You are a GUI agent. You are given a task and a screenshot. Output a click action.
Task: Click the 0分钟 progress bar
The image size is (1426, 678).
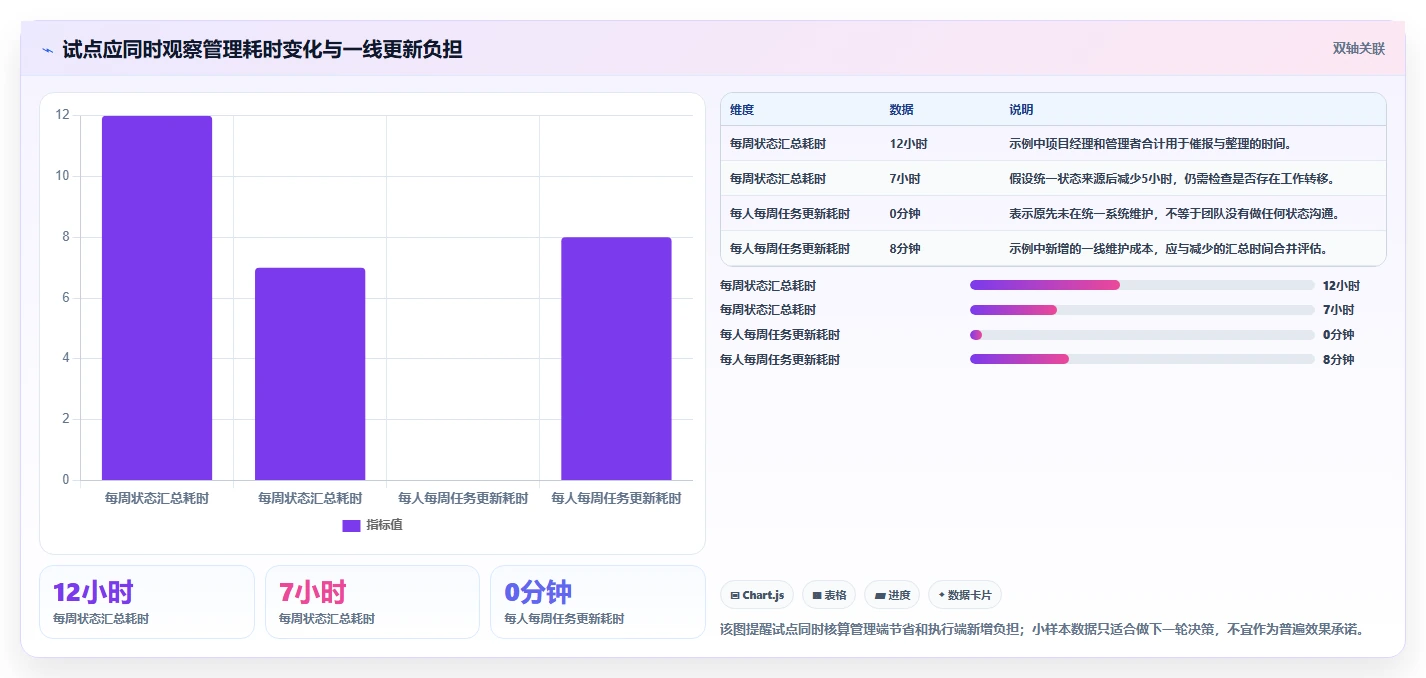[1142, 335]
